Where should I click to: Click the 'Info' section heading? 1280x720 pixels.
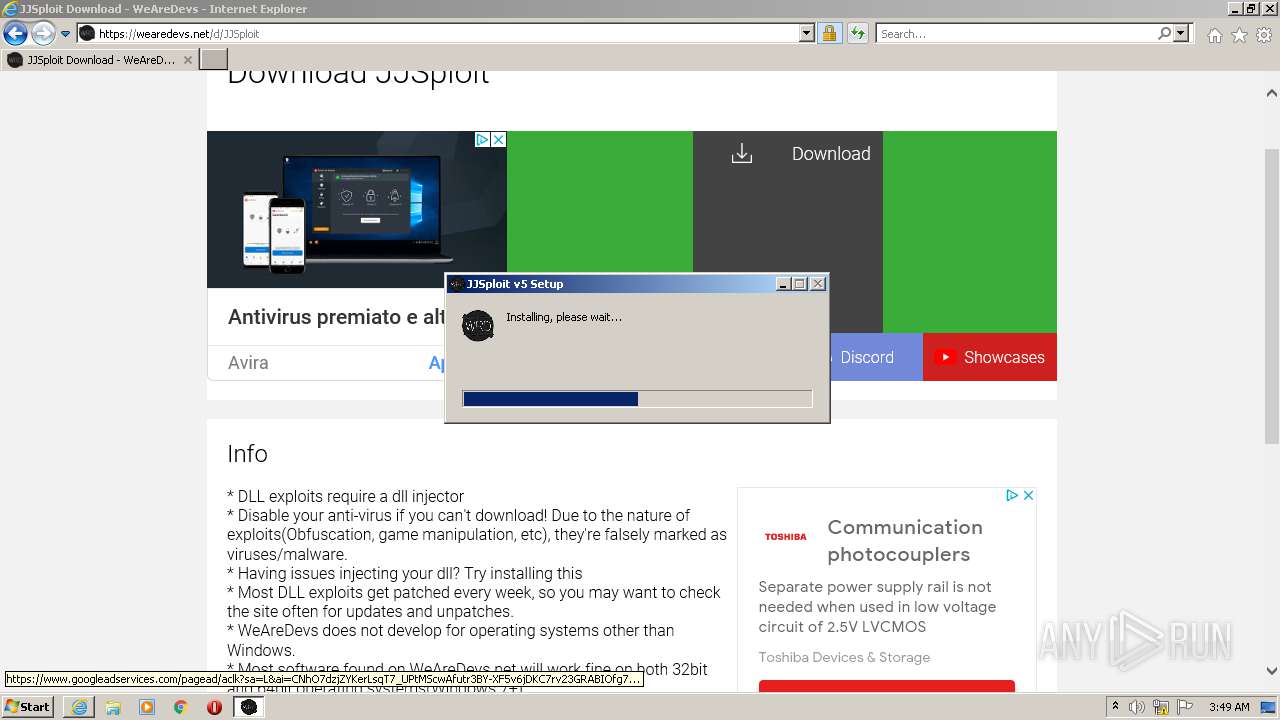247,454
